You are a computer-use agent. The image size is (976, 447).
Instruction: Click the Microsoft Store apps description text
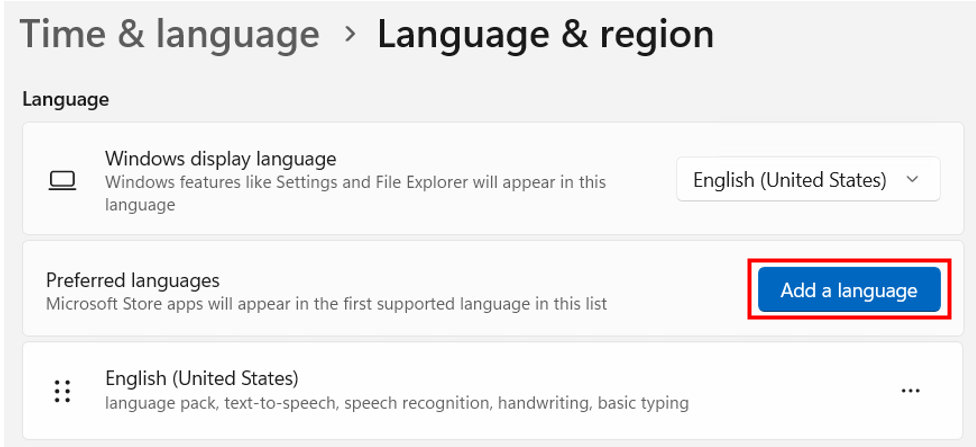point(326,303)
